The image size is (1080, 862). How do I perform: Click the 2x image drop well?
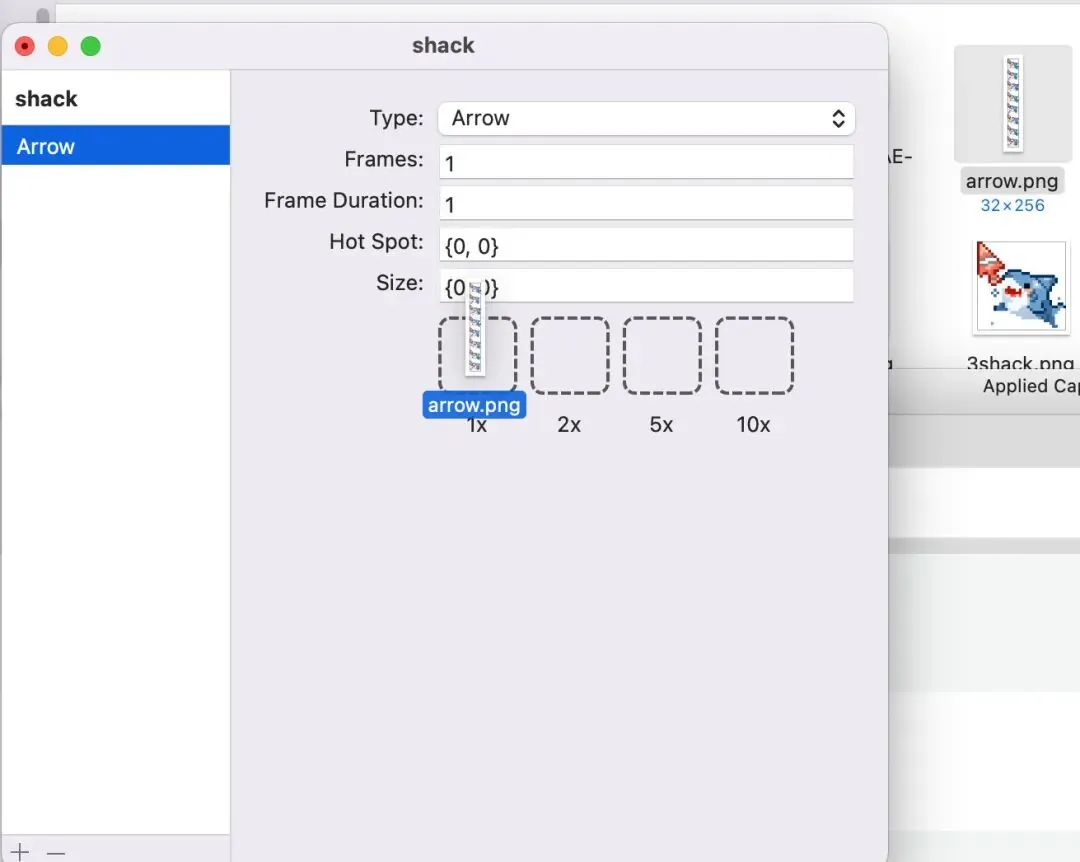[x=570, y=356]
